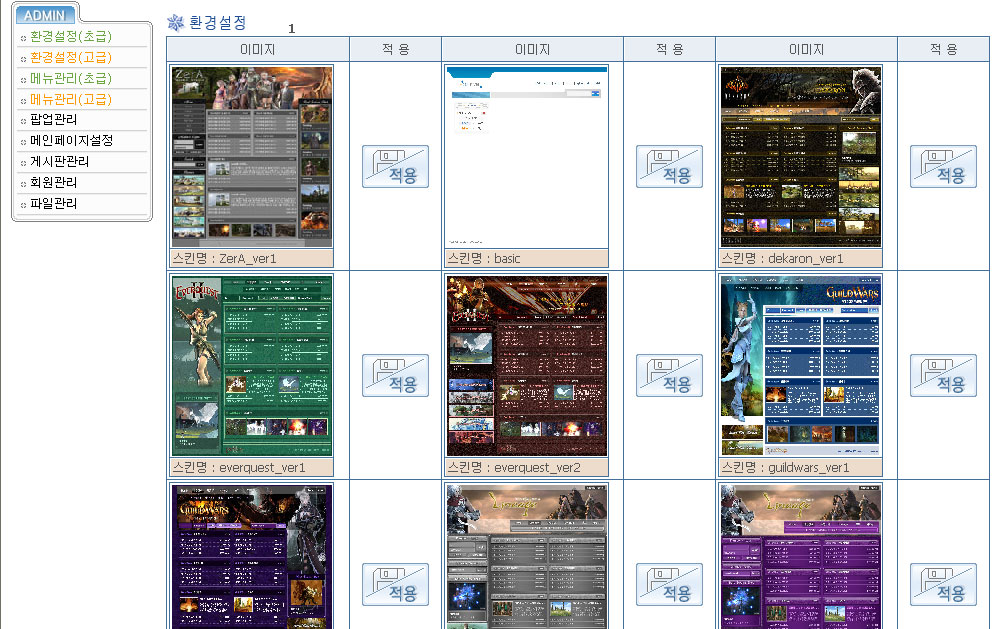
Task: Select the guildwars_ver1 skin preview image
Action: (x=800, y=366)
